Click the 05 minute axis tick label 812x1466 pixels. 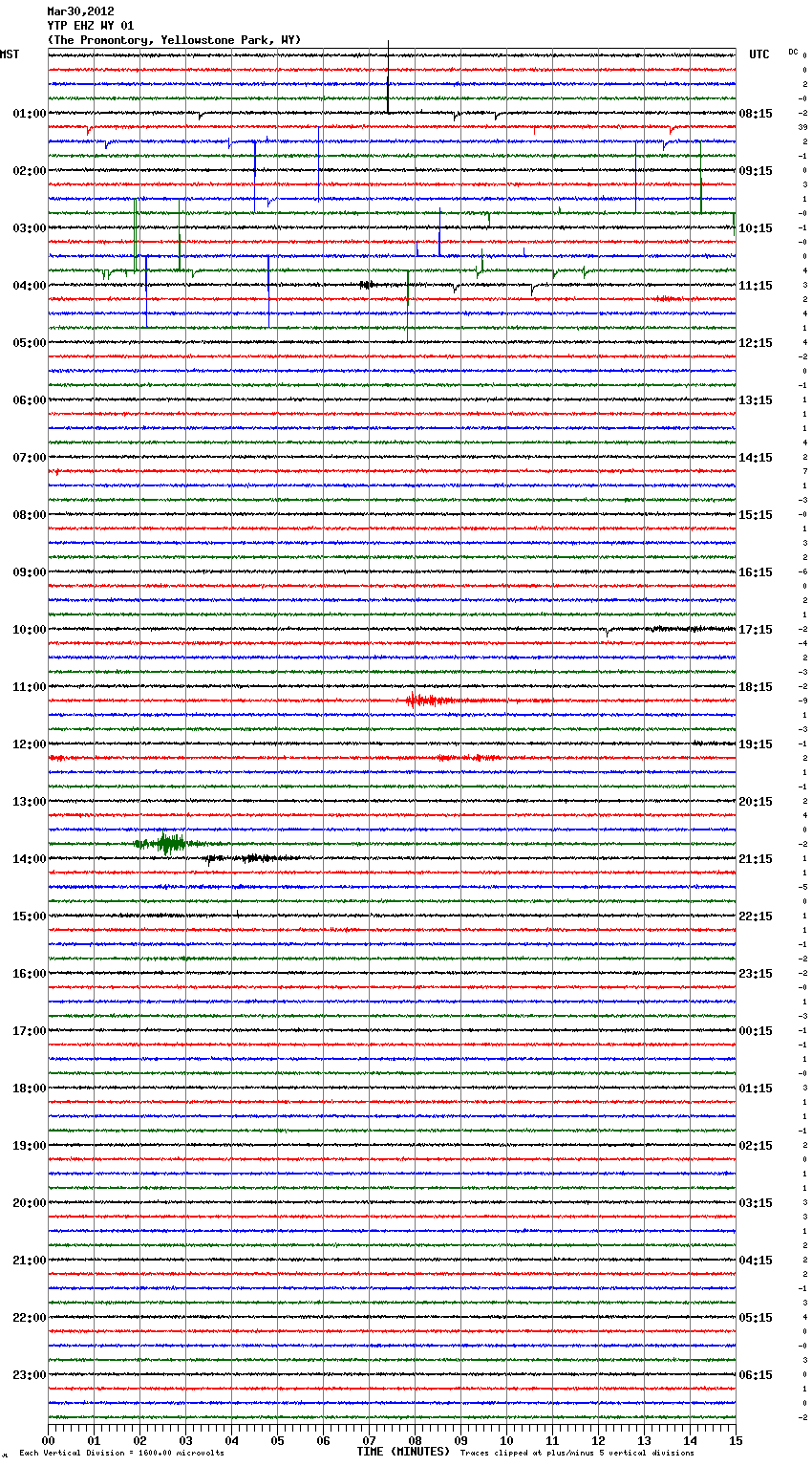point(277,1440)
